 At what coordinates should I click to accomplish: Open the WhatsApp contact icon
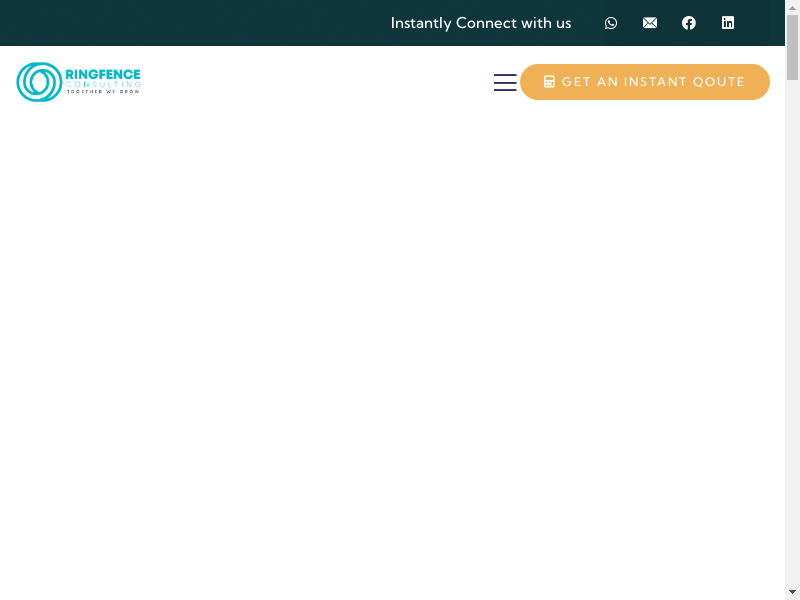point(611,23)
